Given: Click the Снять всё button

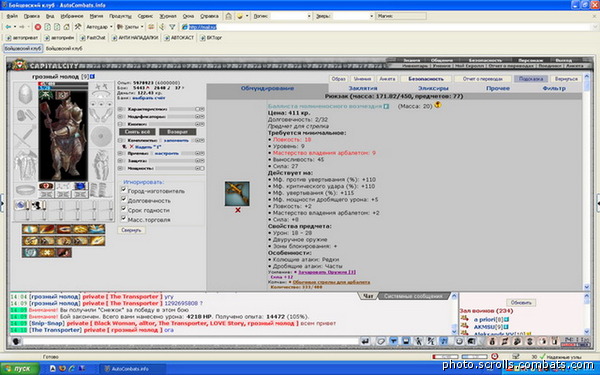Looking at the screenshot, I should 137,132.
